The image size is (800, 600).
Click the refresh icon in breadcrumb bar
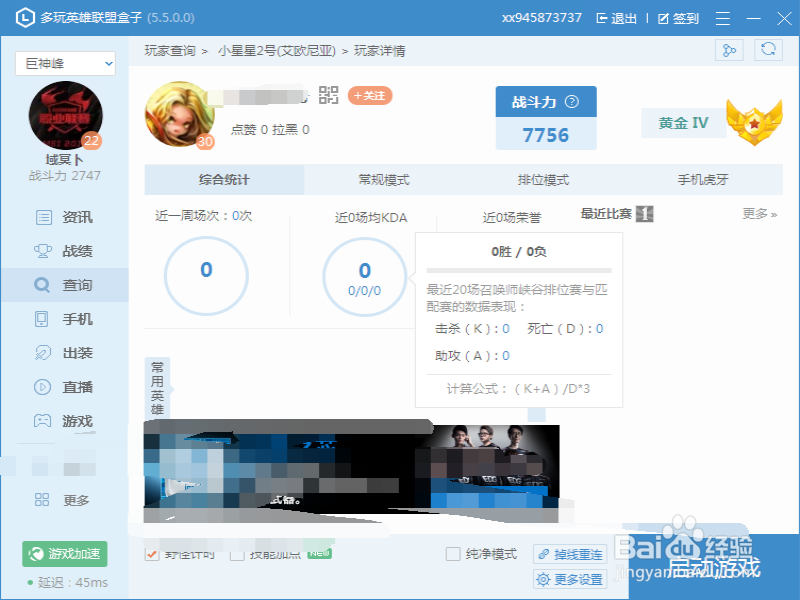coord(768,50)
